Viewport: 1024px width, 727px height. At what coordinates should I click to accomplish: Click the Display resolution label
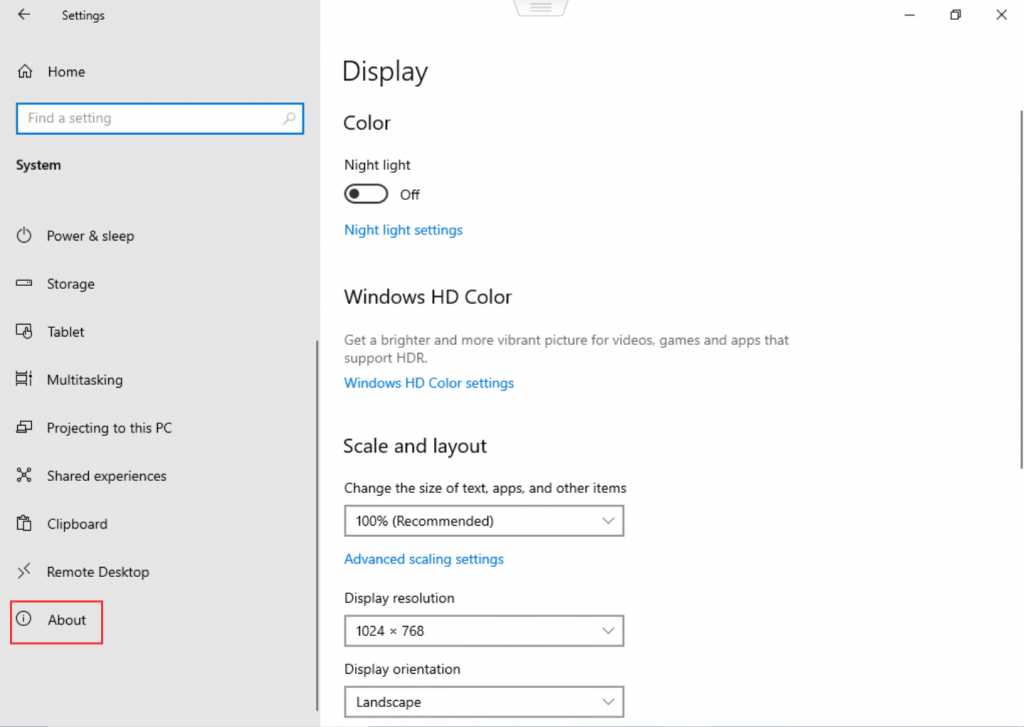[x=399, y=598]
